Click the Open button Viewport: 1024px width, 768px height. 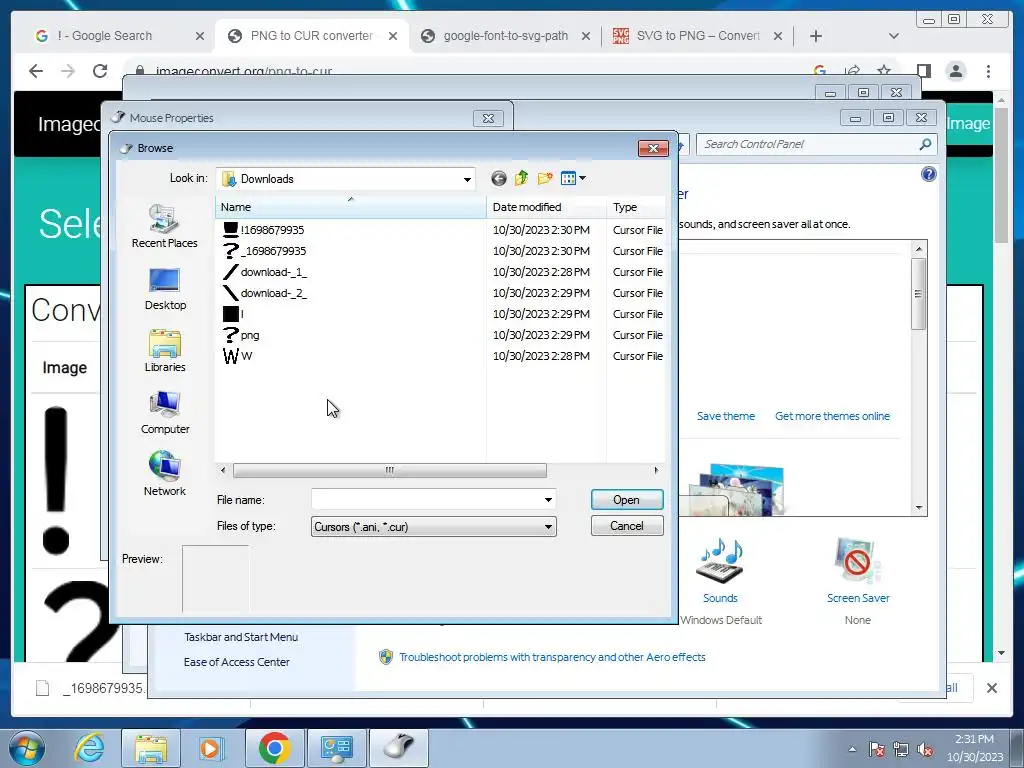pyautogui.click(x=626, y=500)
